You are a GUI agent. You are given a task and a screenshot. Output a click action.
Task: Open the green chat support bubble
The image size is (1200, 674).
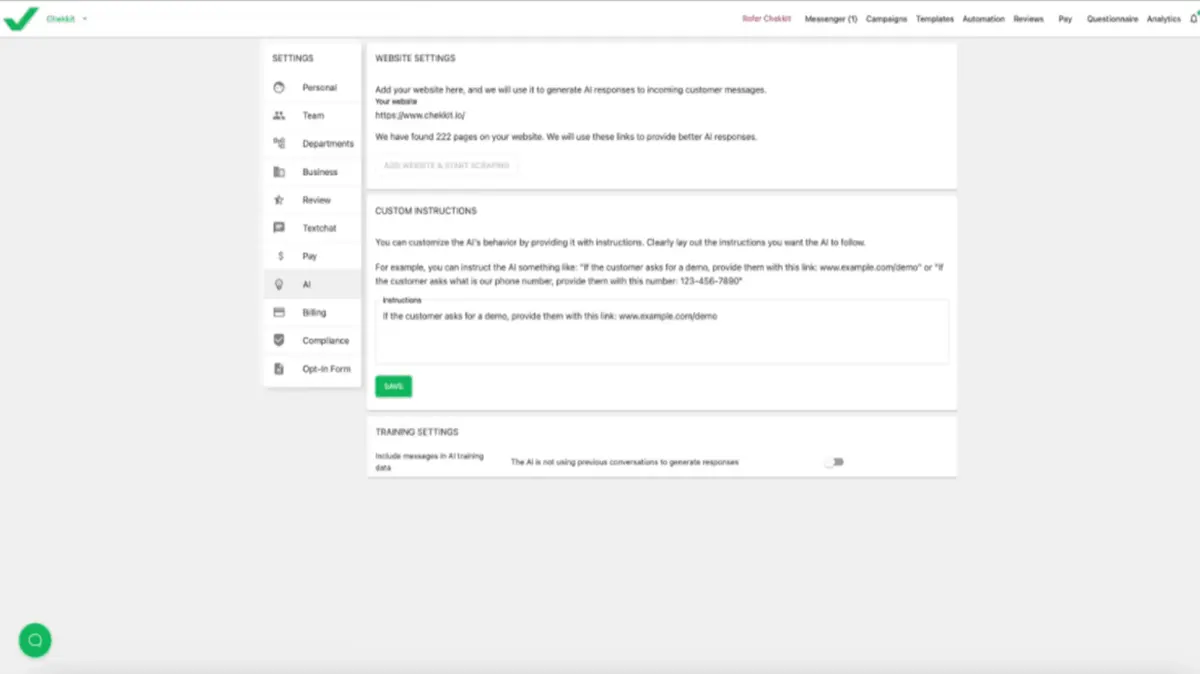tap(35, 640)
